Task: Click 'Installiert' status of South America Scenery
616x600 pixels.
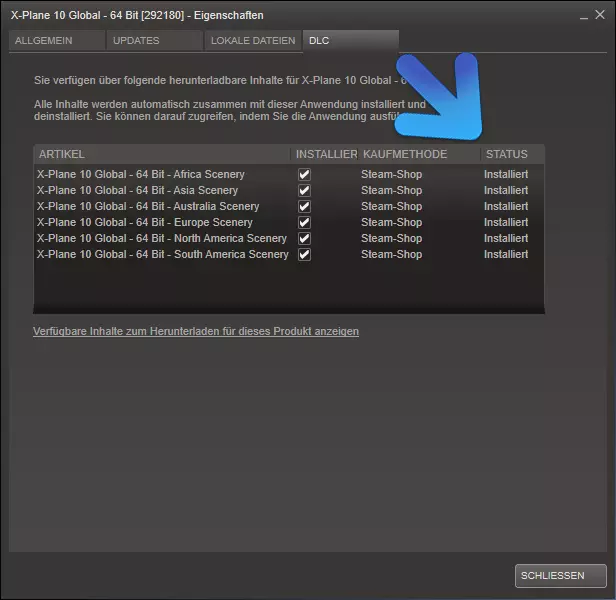Action: coord(506,255)
